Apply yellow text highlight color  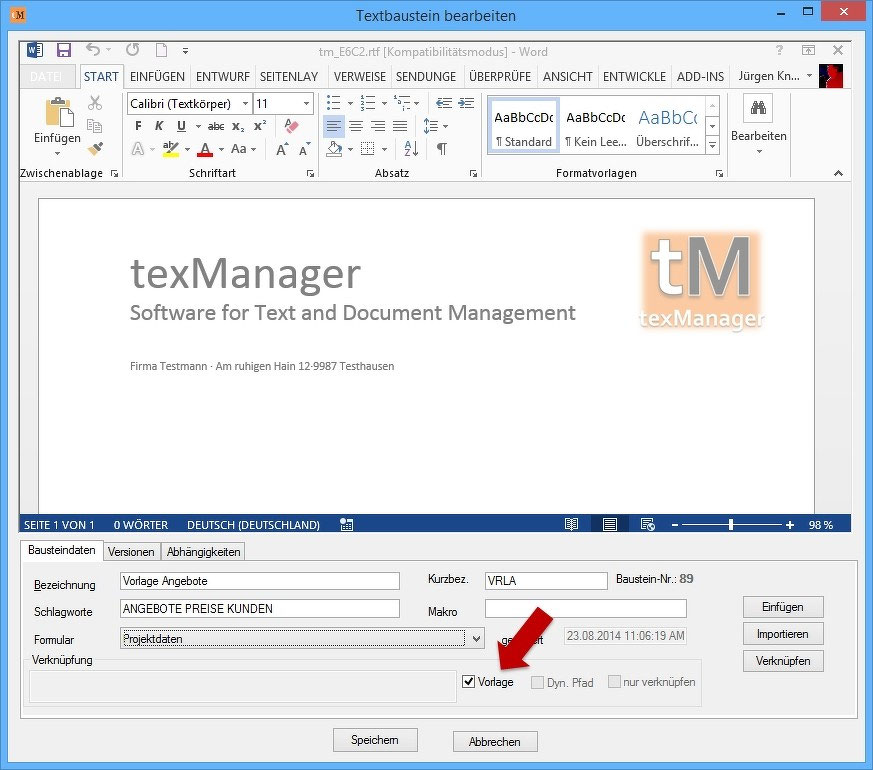click(x=170, y=148)
